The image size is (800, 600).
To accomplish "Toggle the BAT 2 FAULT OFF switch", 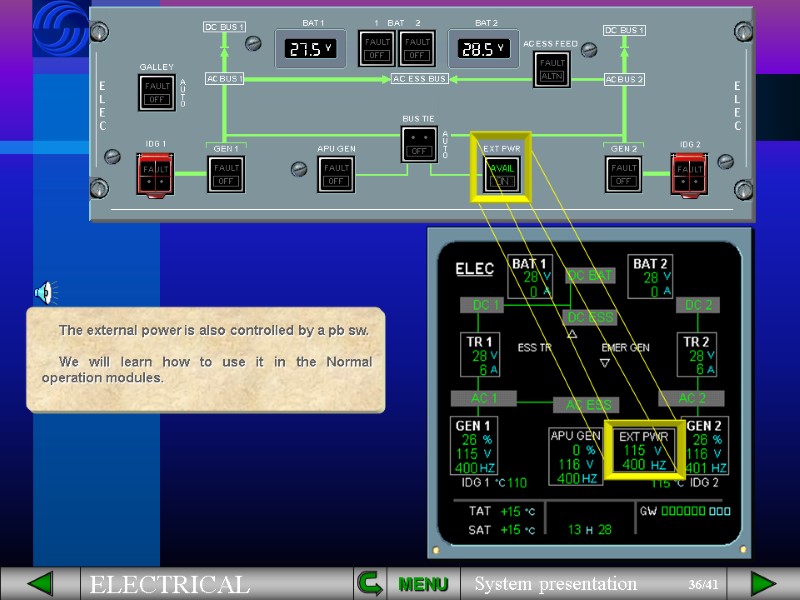I will pyautogui.click(x=416, y=48).
